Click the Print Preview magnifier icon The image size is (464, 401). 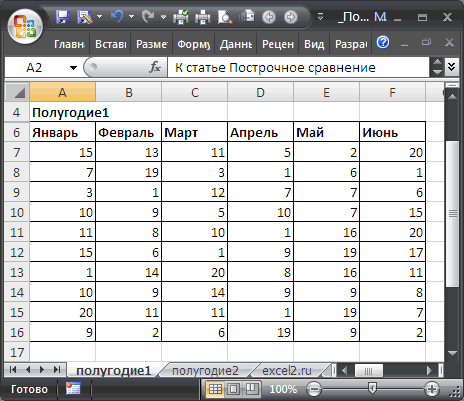click(225, 17)
